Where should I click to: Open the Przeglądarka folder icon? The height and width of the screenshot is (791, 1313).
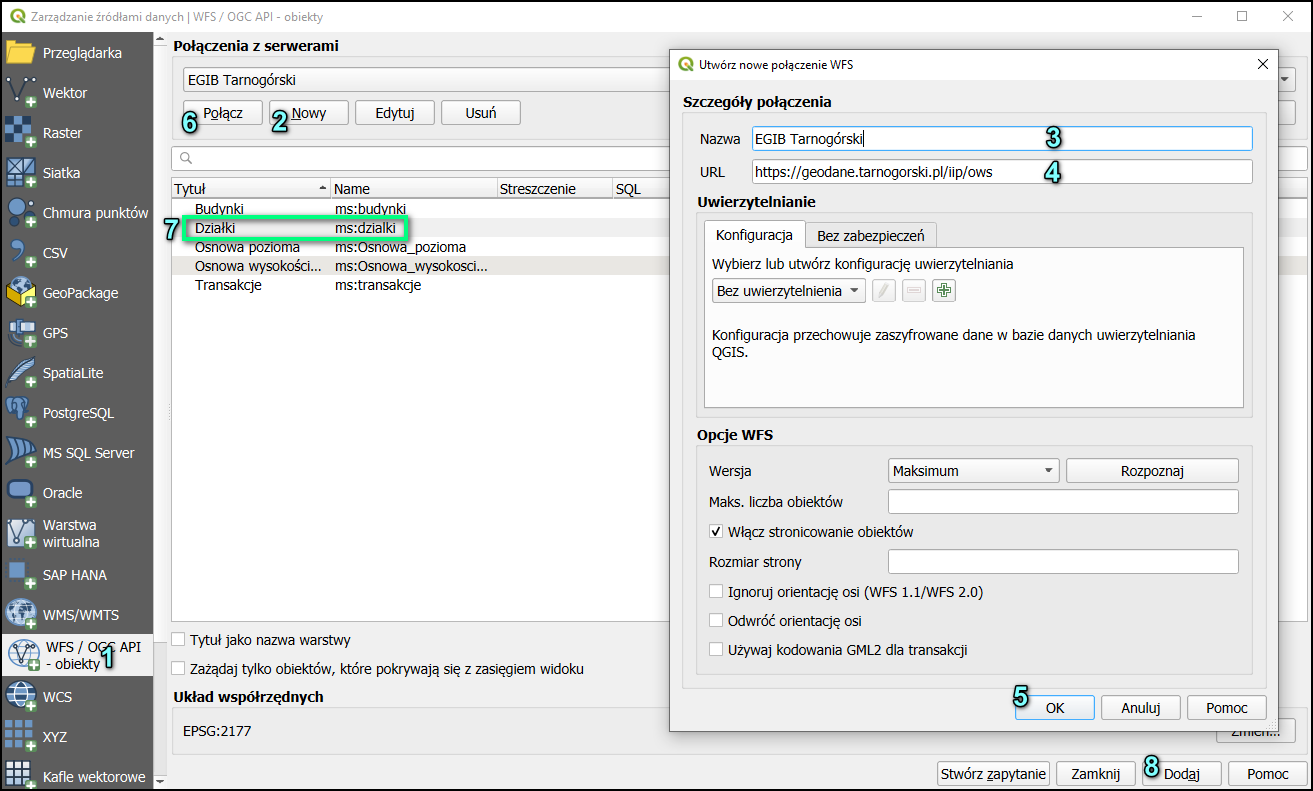pos(22,52)
